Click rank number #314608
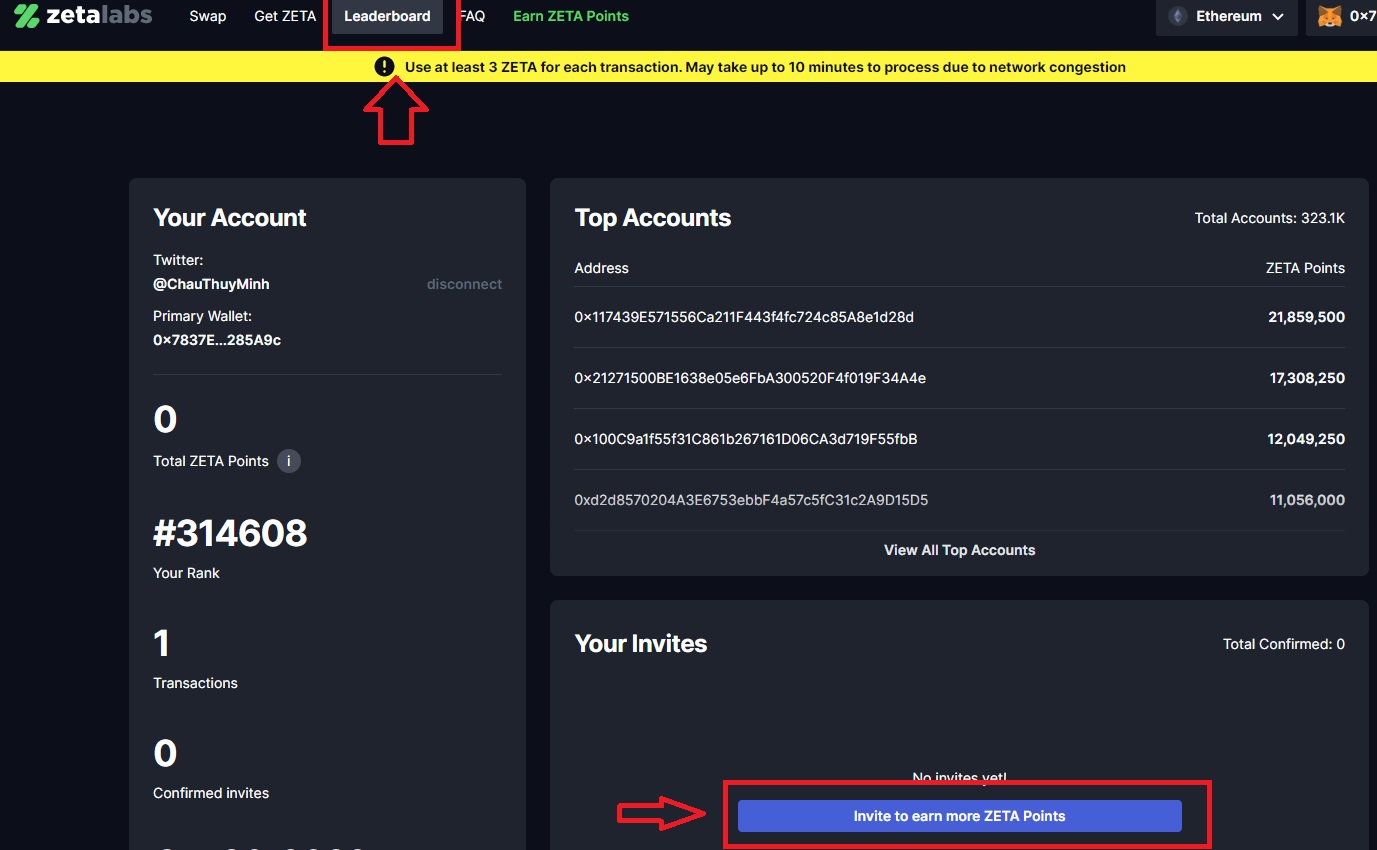The width and height of the screenshot is (1377, 850). [230, 533]
